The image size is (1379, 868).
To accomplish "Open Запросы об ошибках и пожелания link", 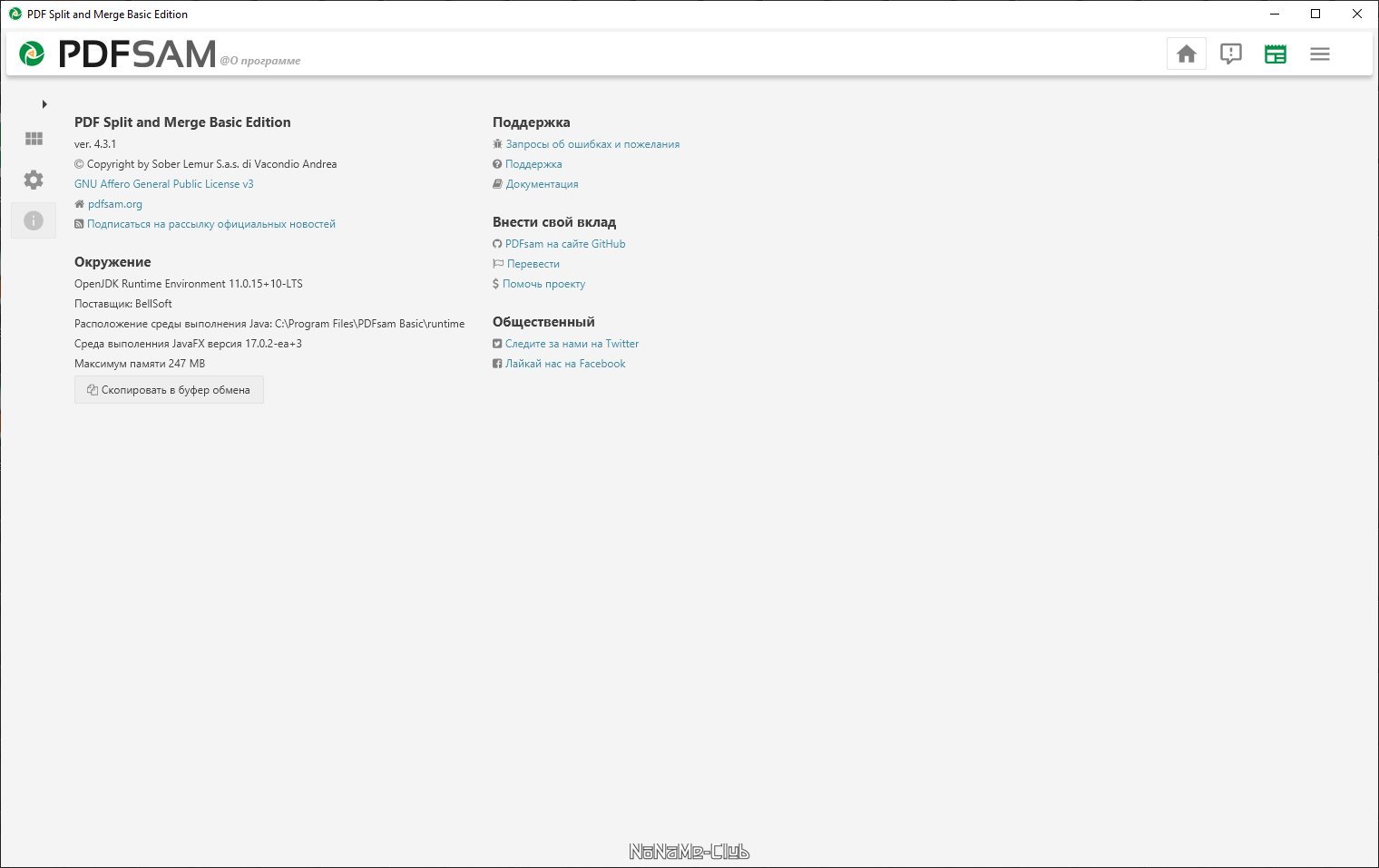I will (592, 144).
